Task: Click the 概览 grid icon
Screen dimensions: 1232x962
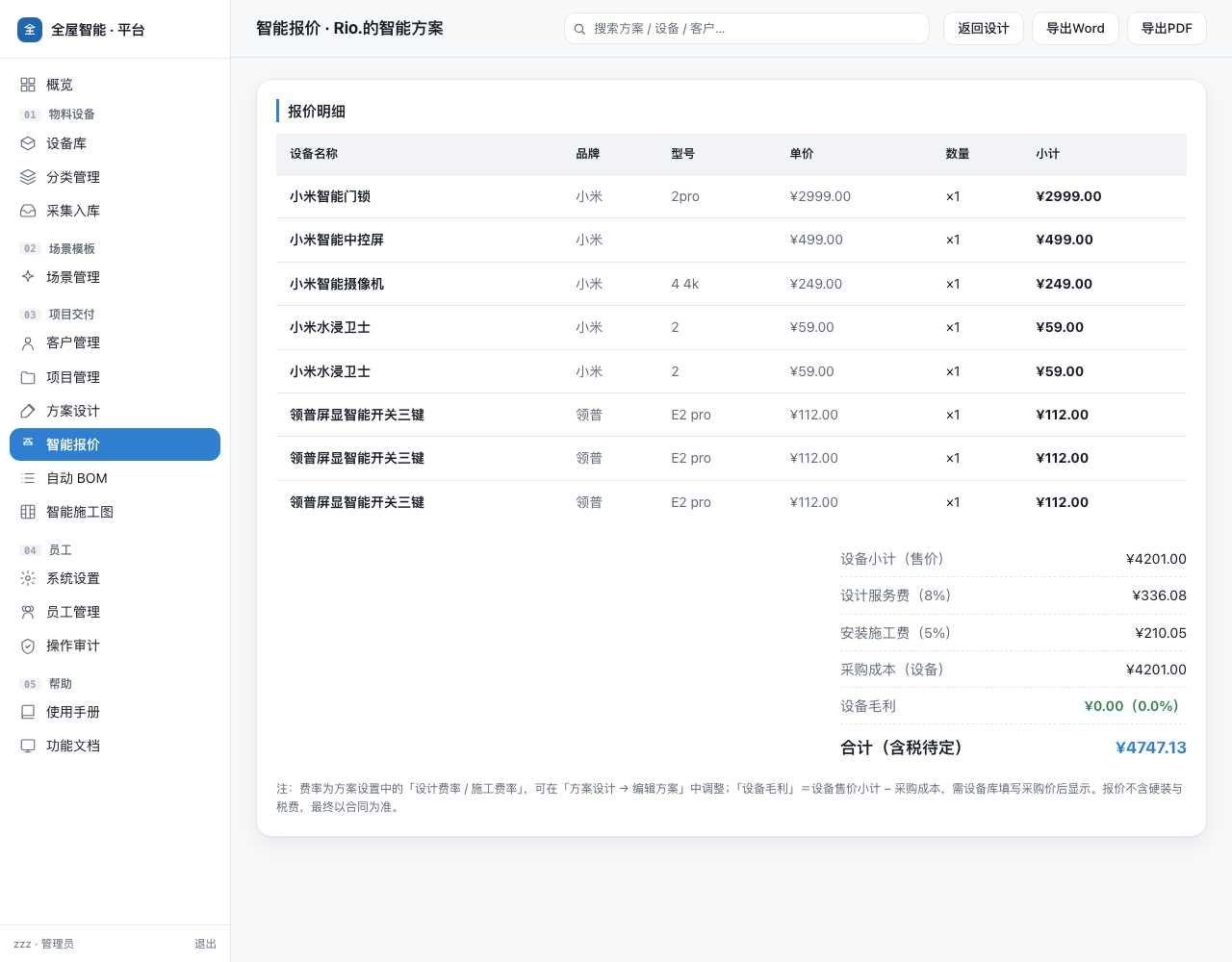Action: (x=28, y=85)
